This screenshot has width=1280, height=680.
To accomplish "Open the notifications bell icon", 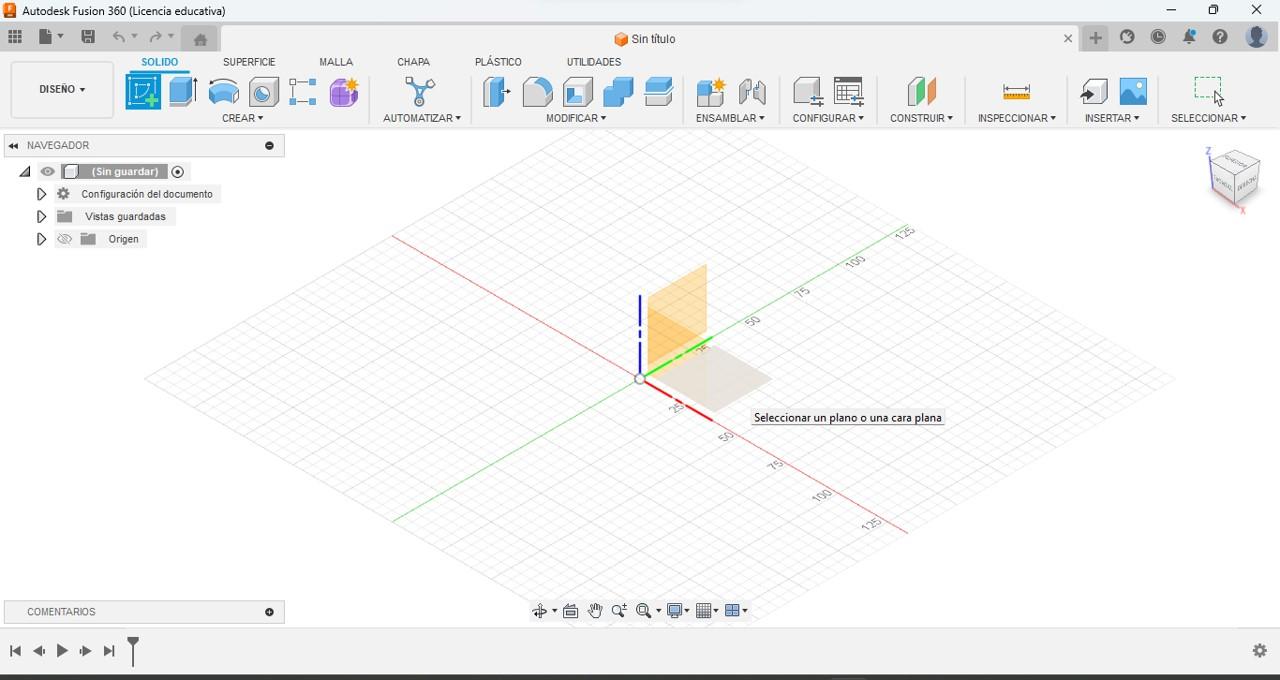I will click(1189, 37).
